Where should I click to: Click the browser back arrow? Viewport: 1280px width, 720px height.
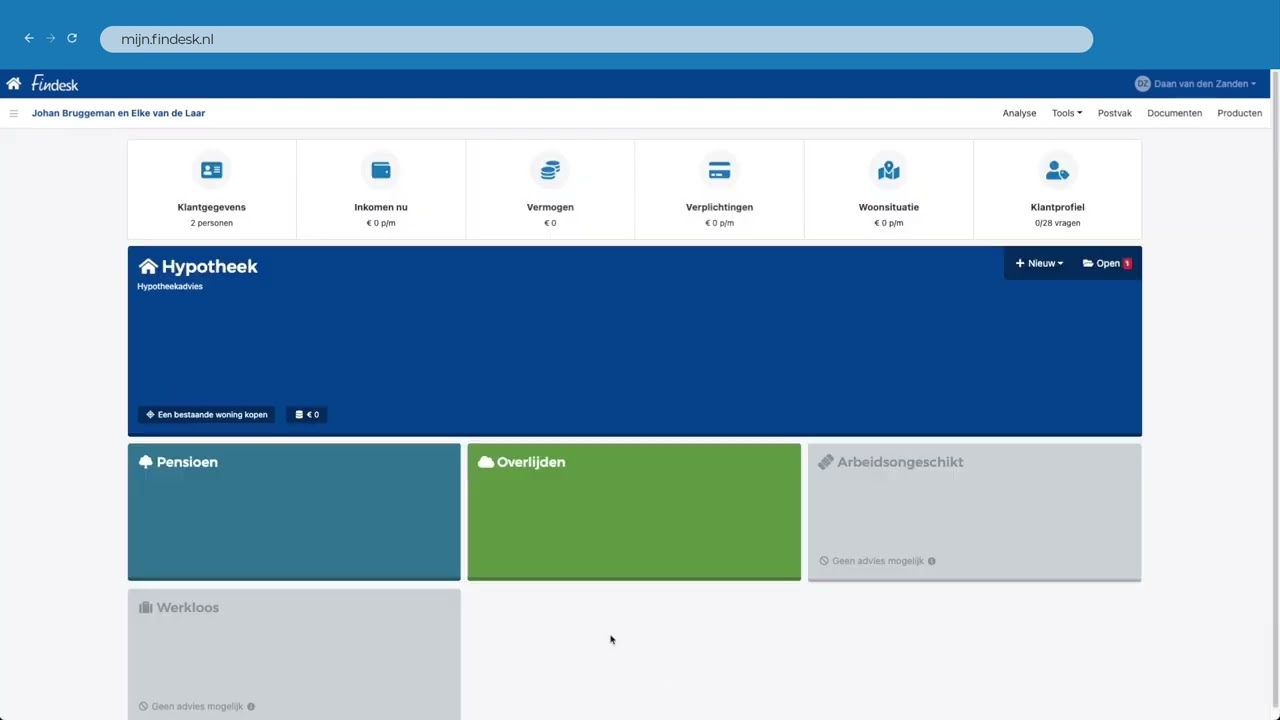pos(29,38)
